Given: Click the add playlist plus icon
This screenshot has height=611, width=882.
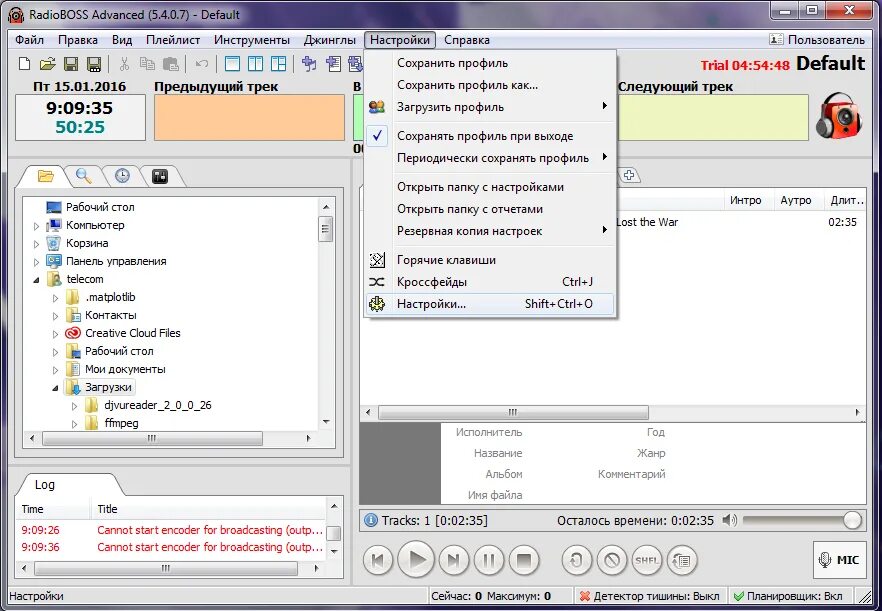Looking at the screenshot, I should [x=333, y=64].
